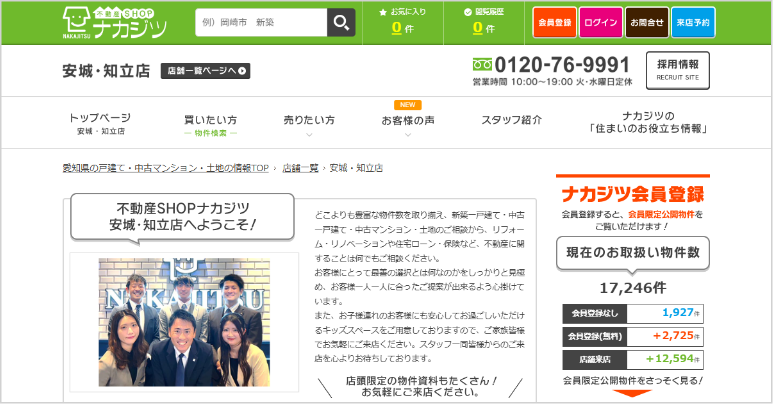The width and height of the screenshot is (773, 404).
Task: Click the checkmark icon beside 閲覧履歴
Action: 468,12
